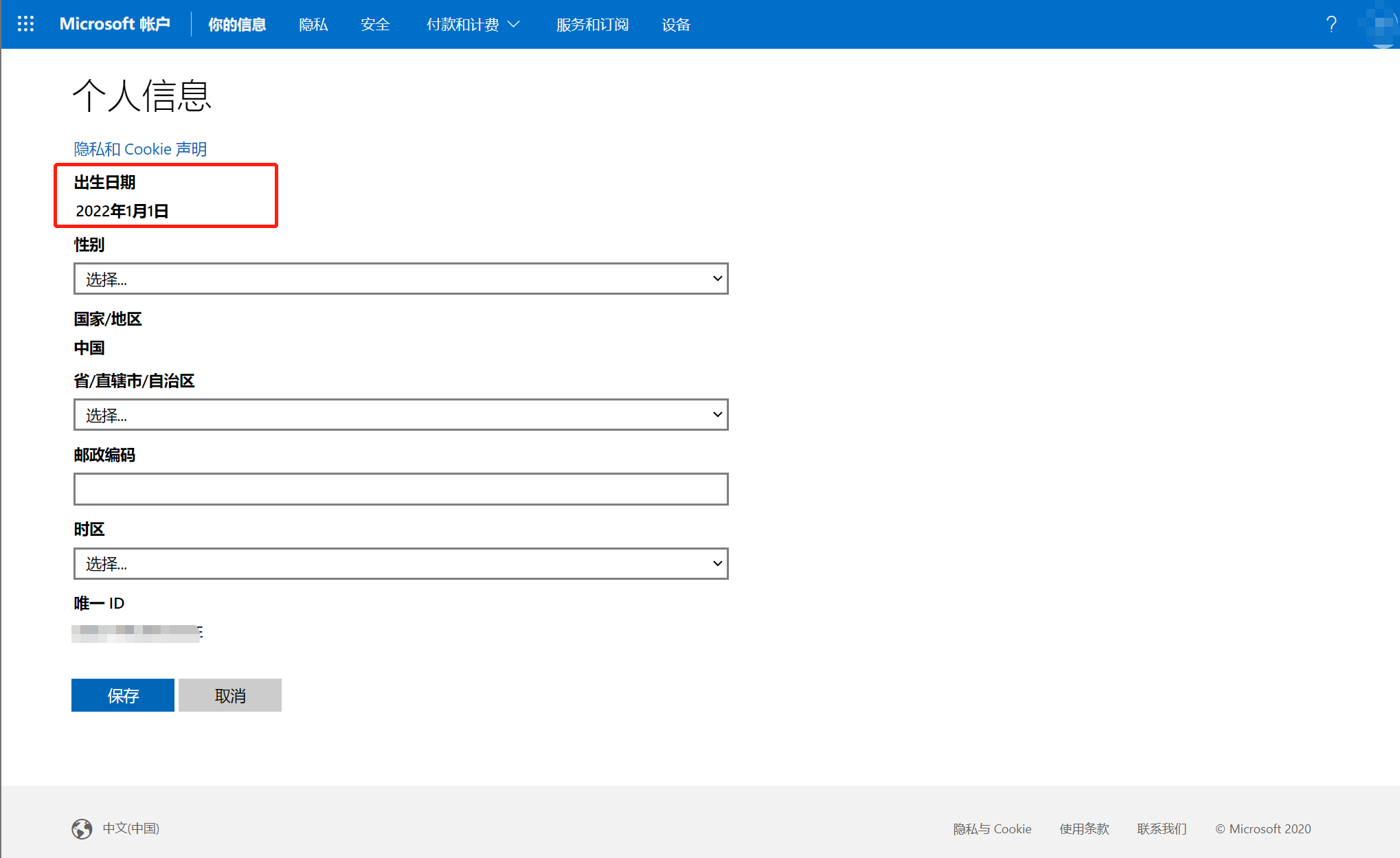
Task: Go to the 你的信息 tab
Action: coord(237,25)
